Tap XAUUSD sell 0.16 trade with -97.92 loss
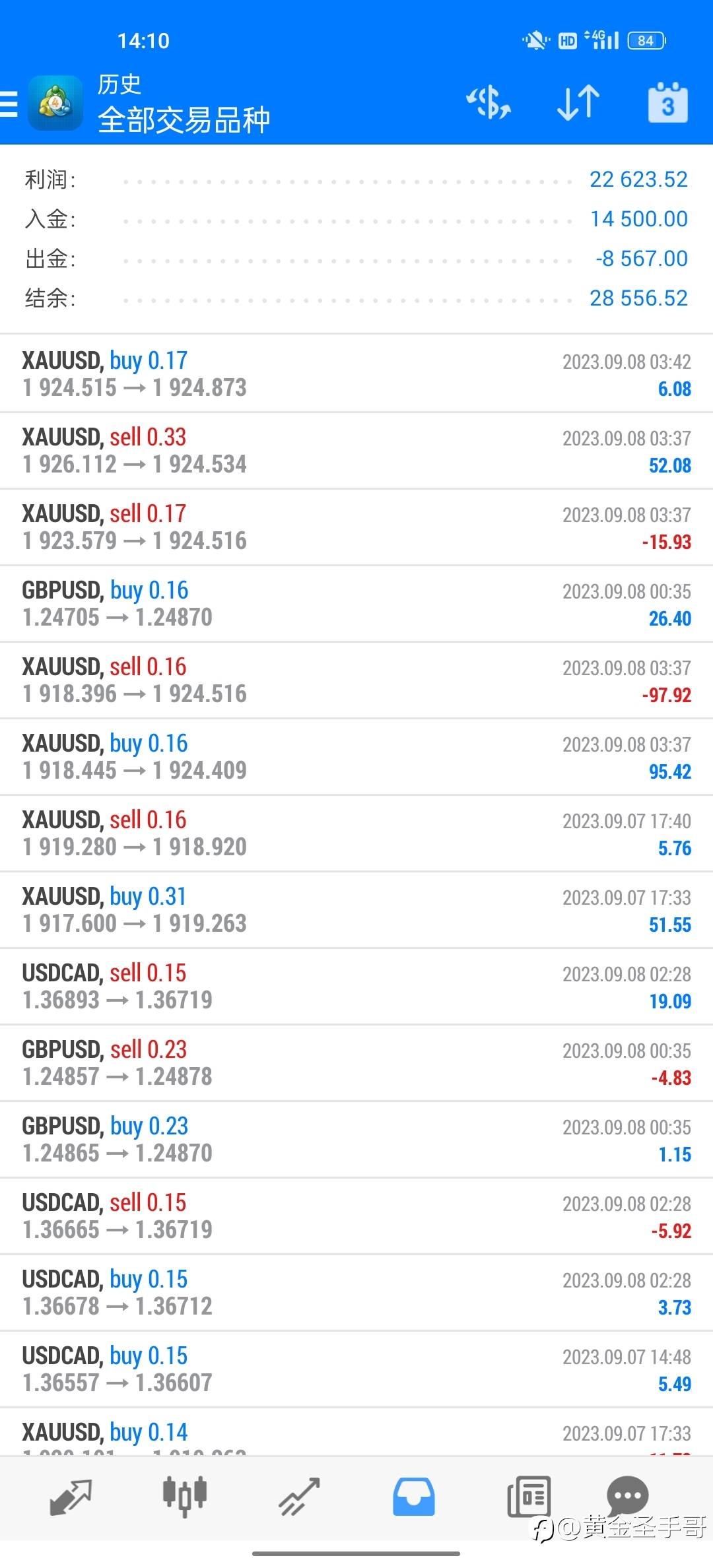 click(356, 680)
